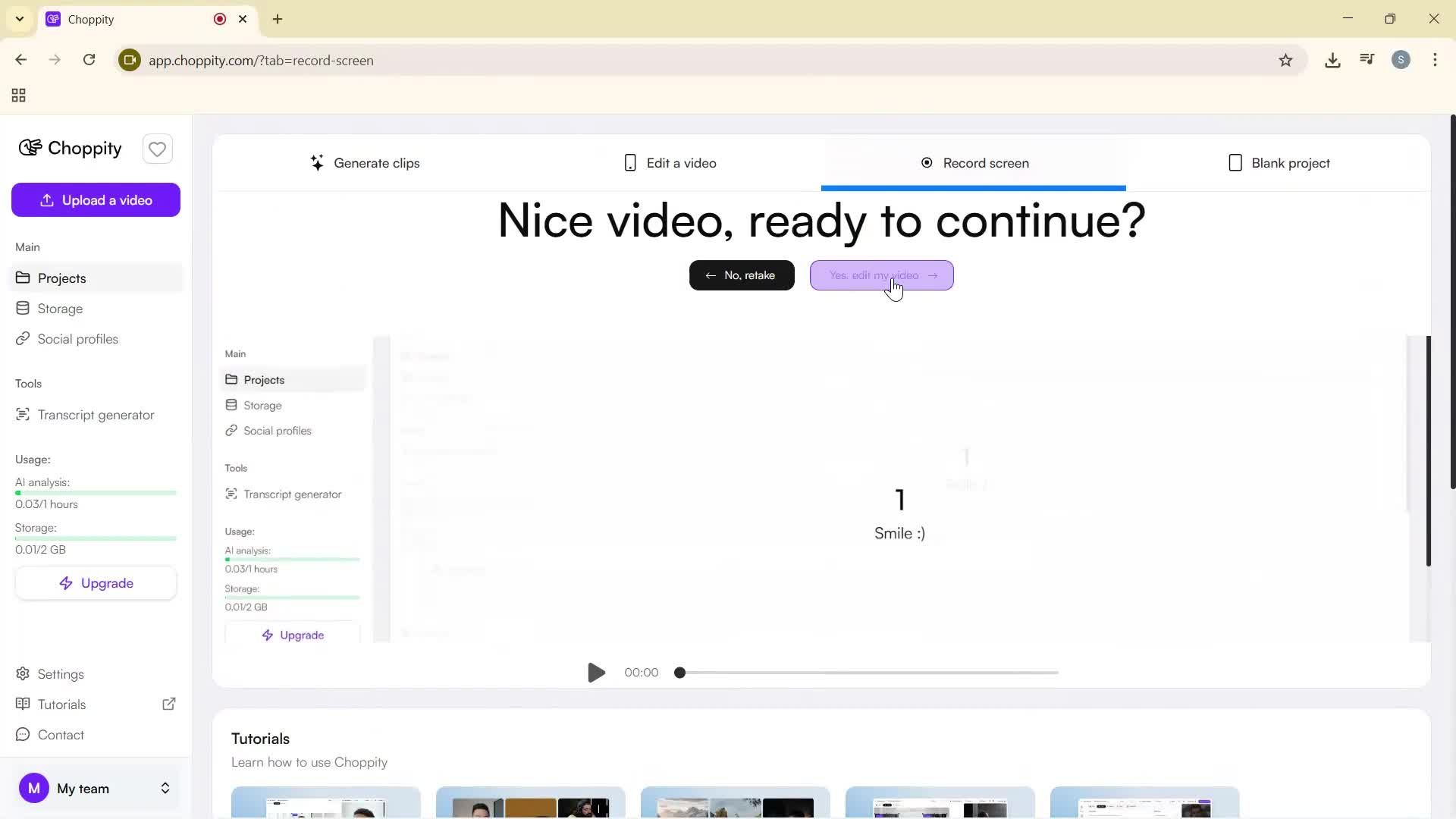Click the Choppity logo
The width and height of the screenshot is (1456, 819).
pyautogui.click(x=69, y=148)
